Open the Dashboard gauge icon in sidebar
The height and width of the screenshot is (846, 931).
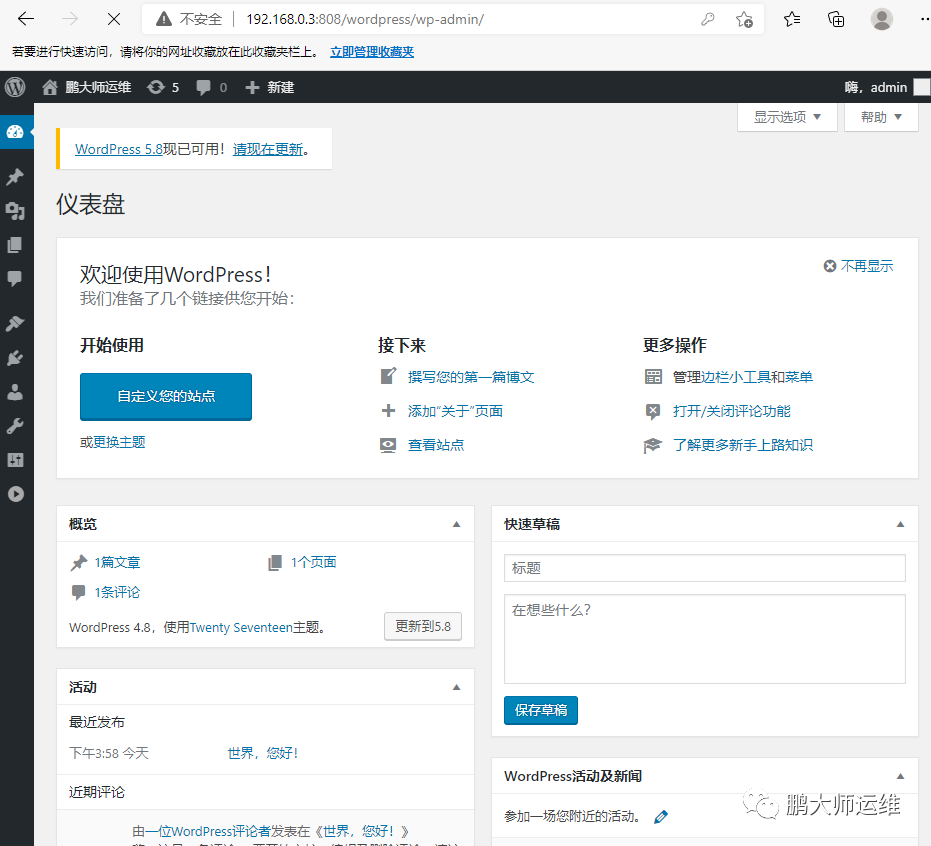tap(15, 132)
